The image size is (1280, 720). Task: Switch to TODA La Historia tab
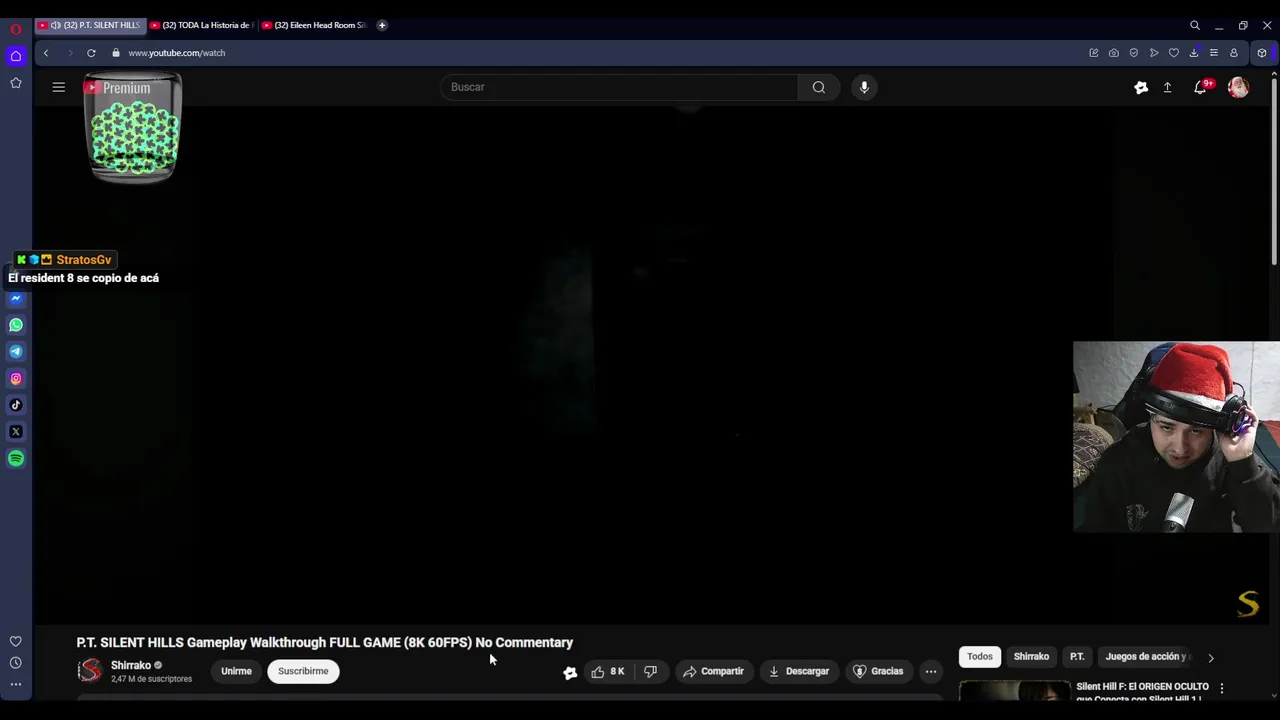[203, 25]
